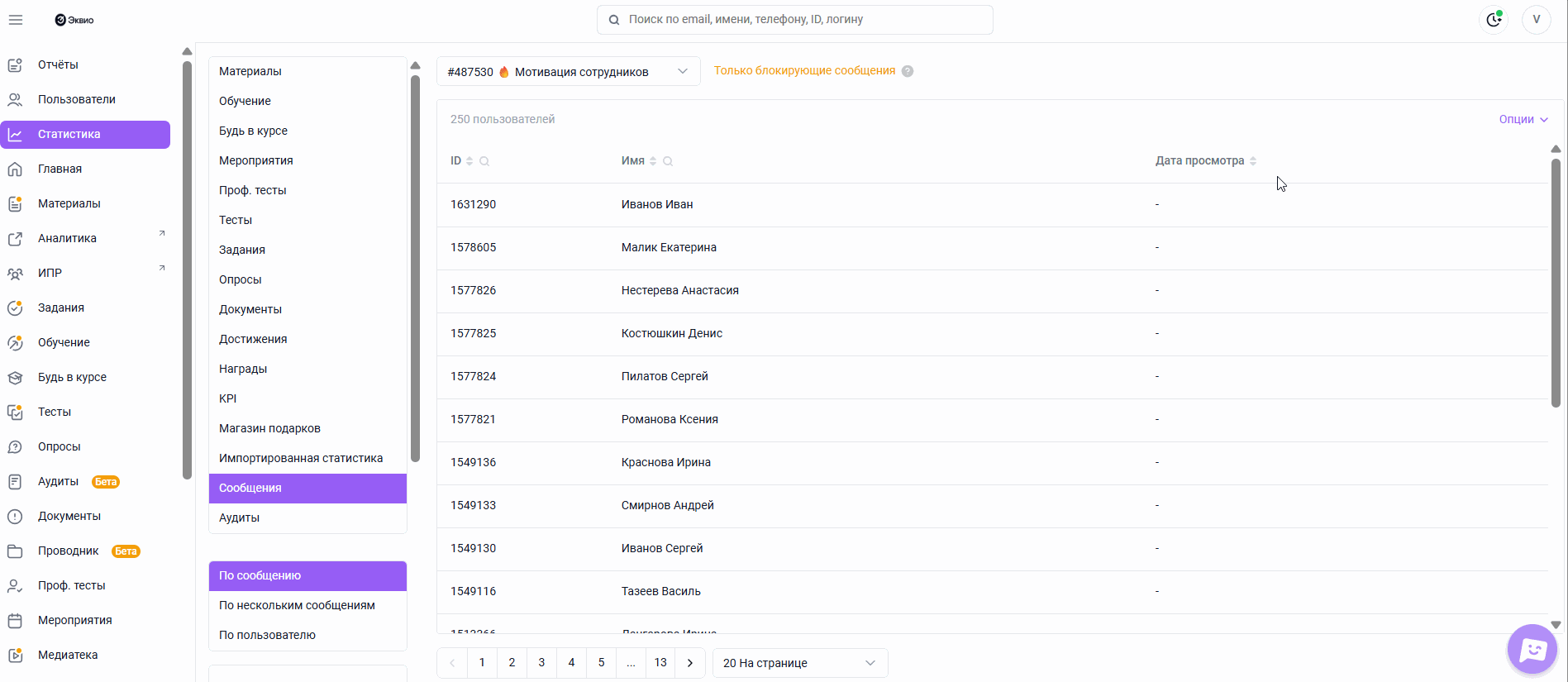This screenshot has height=682, width=1568.
Task: Show help for blocking messages filter
Action: (x=908, y=71)
